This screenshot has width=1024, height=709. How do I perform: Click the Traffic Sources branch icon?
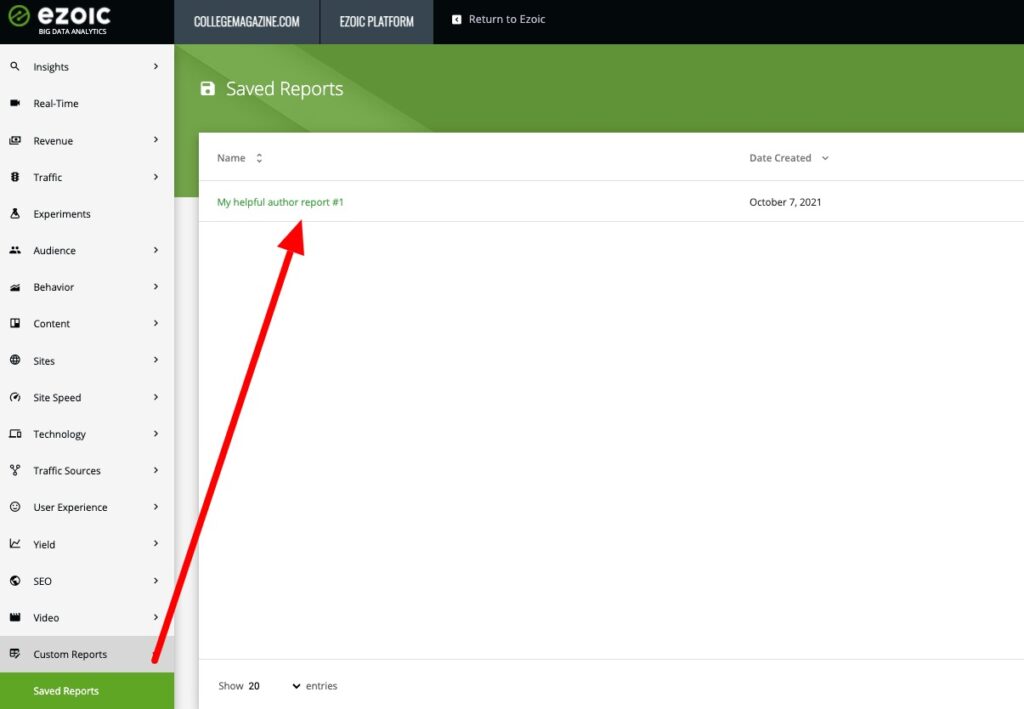click(15, 470)
